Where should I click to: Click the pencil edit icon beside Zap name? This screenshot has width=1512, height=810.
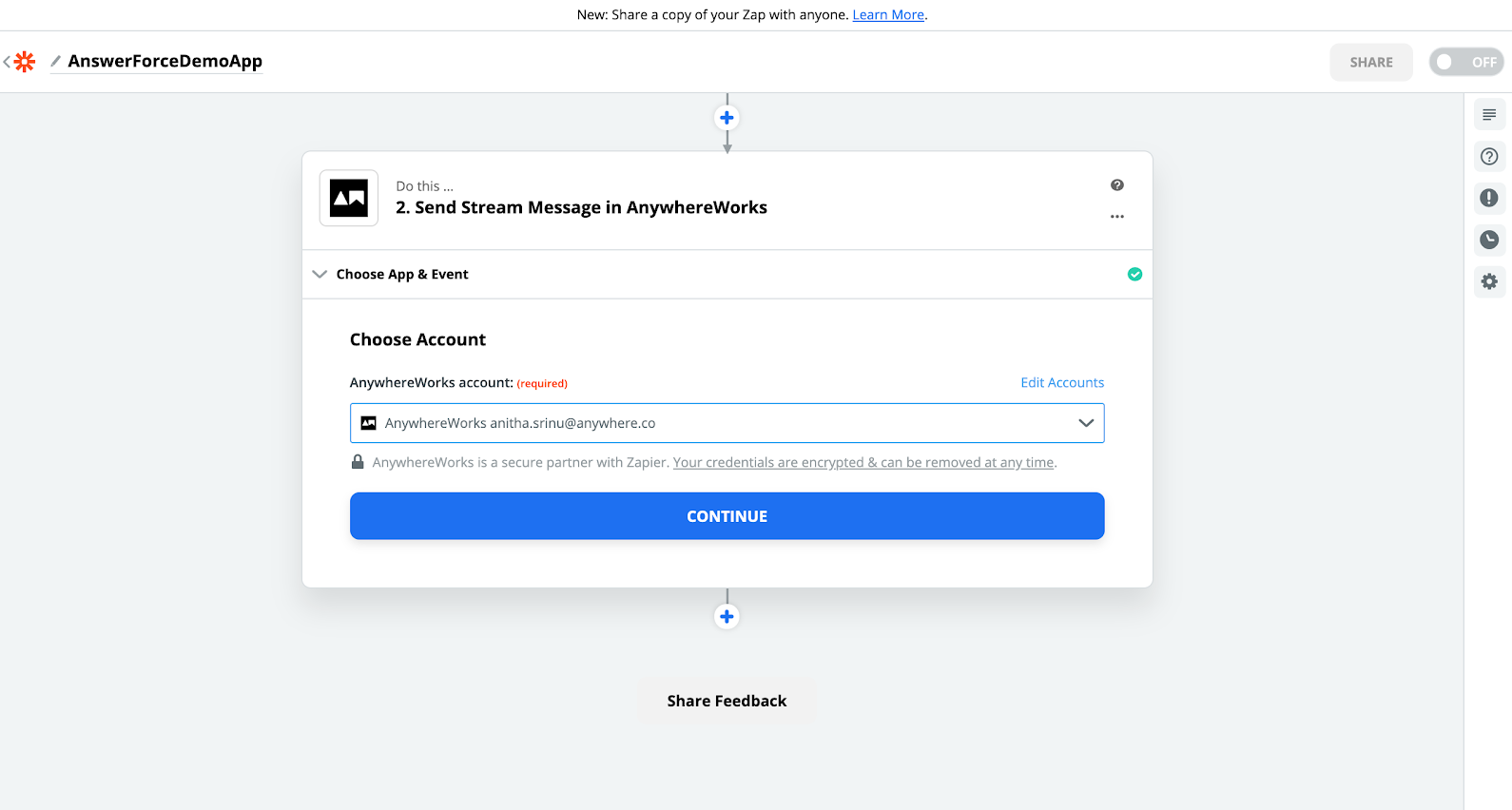56,61
